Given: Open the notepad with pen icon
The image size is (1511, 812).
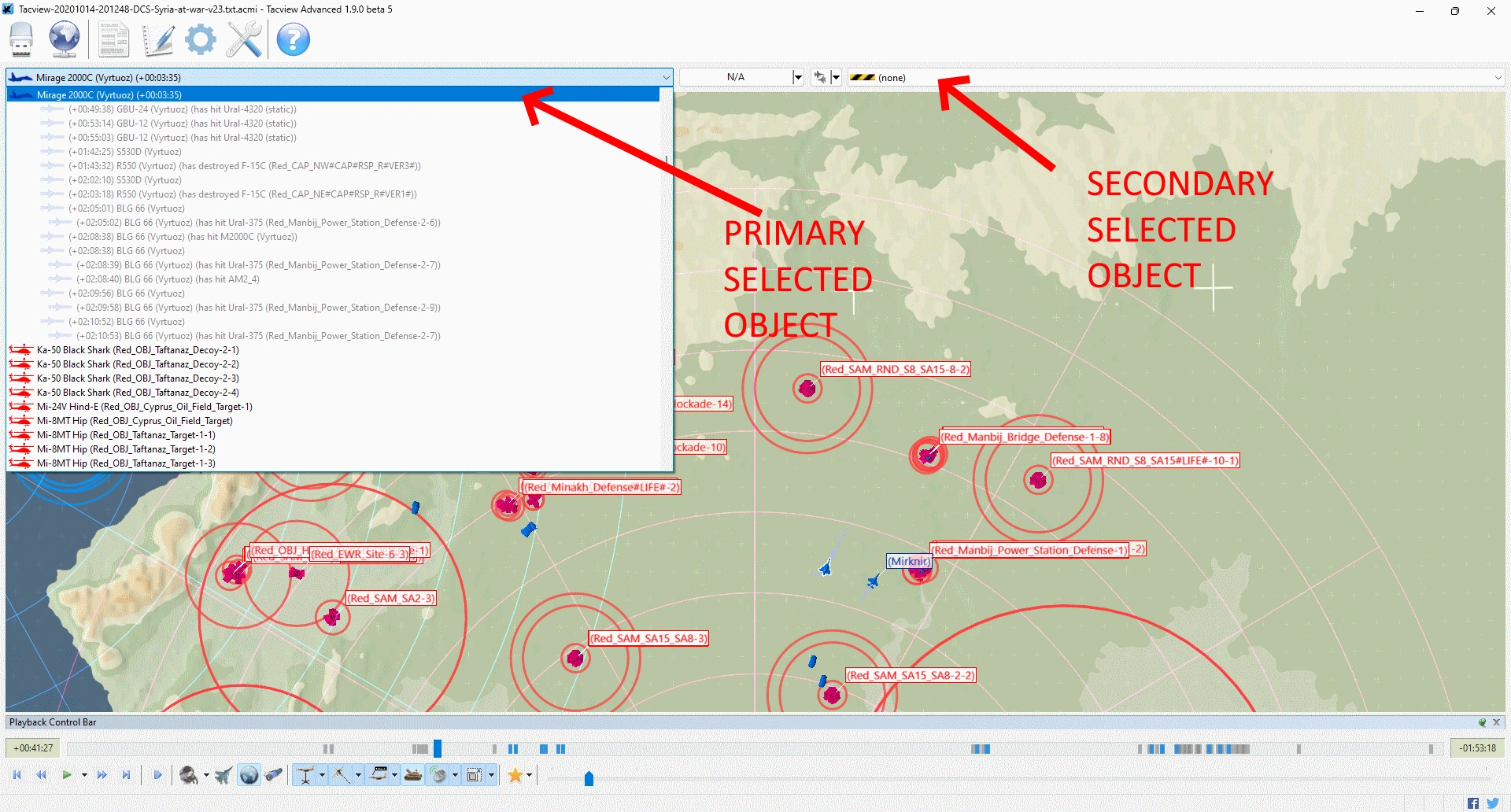Looking at the screenshot, I should 158,39.
